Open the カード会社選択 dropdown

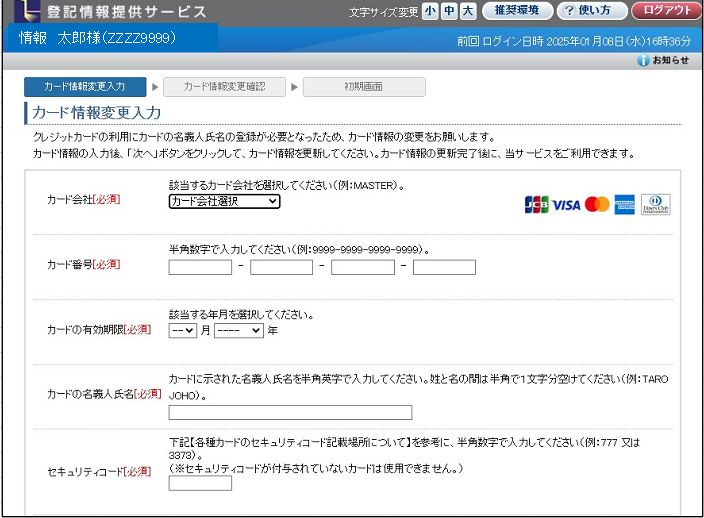point(224,202)
